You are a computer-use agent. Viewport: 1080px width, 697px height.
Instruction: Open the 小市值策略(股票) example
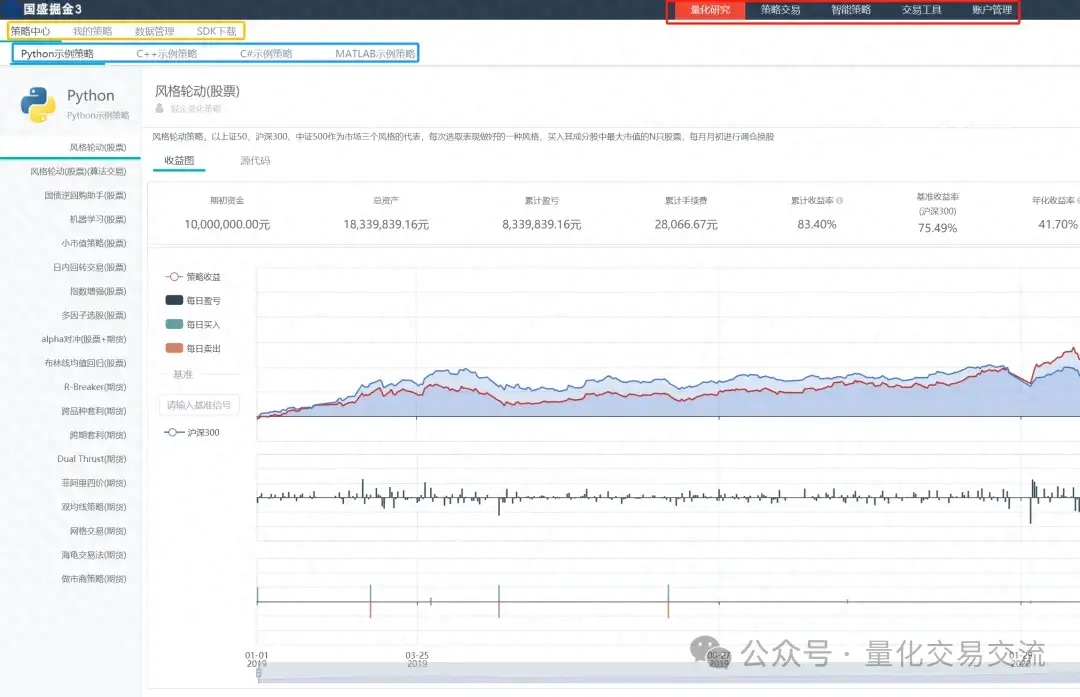pos(94,243)
